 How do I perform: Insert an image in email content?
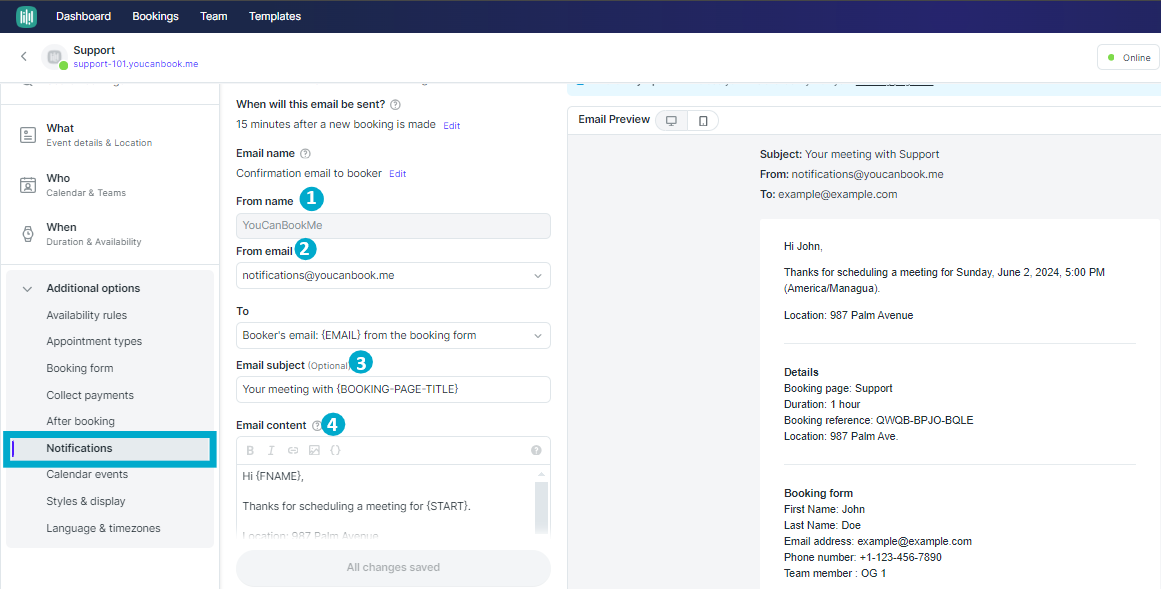coord(314,450)
